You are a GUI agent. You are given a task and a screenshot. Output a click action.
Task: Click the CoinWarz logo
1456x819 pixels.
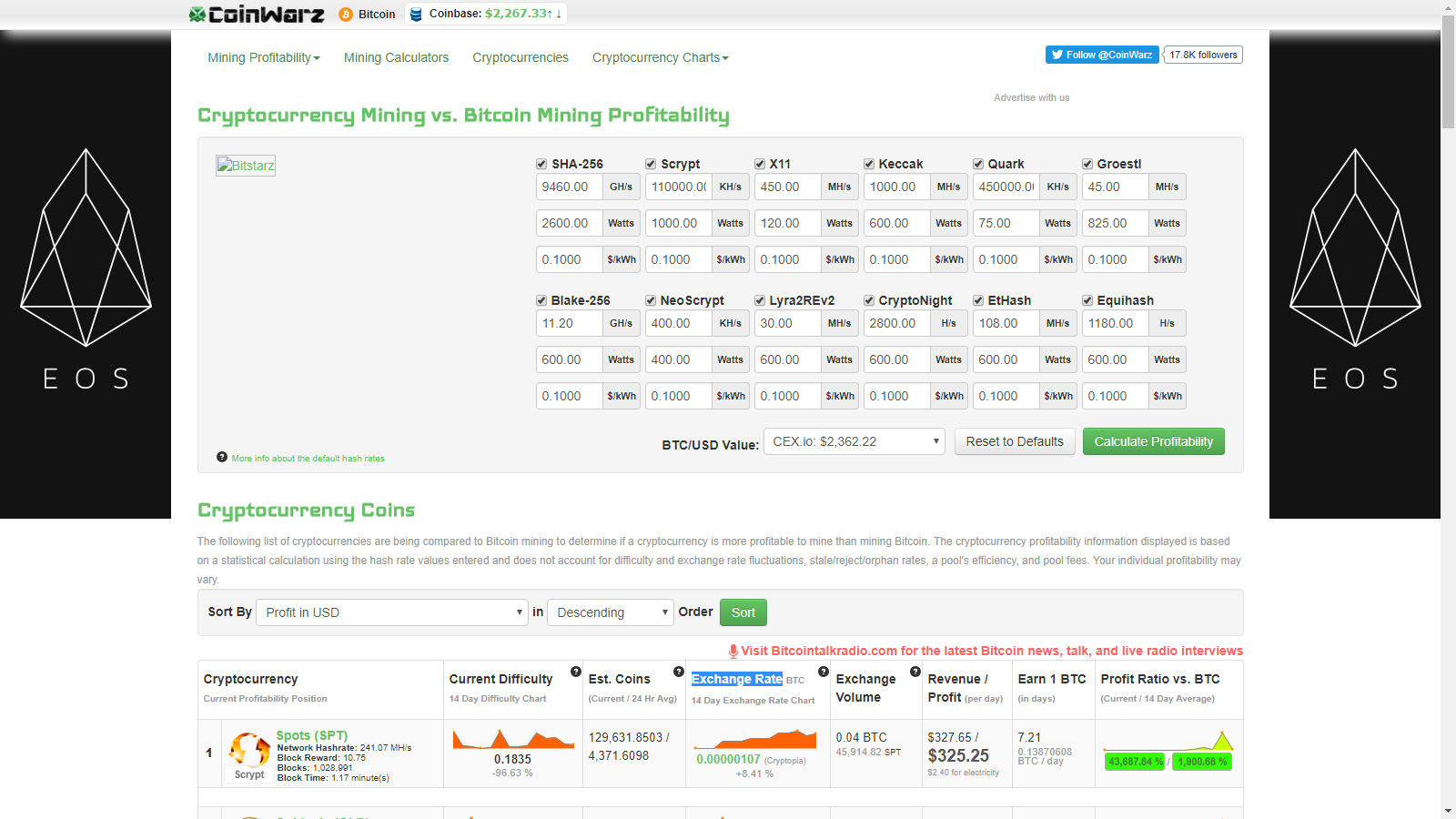pyautogui.click(x=257, y=14)
